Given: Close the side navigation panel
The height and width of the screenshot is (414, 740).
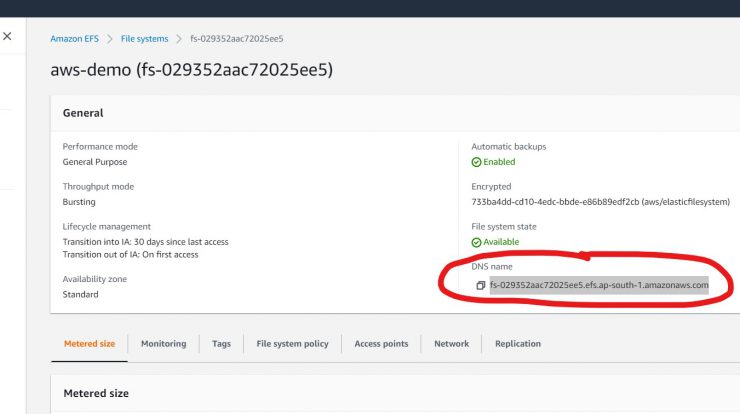Looking at the screenshot, I should tap(7, 36).
